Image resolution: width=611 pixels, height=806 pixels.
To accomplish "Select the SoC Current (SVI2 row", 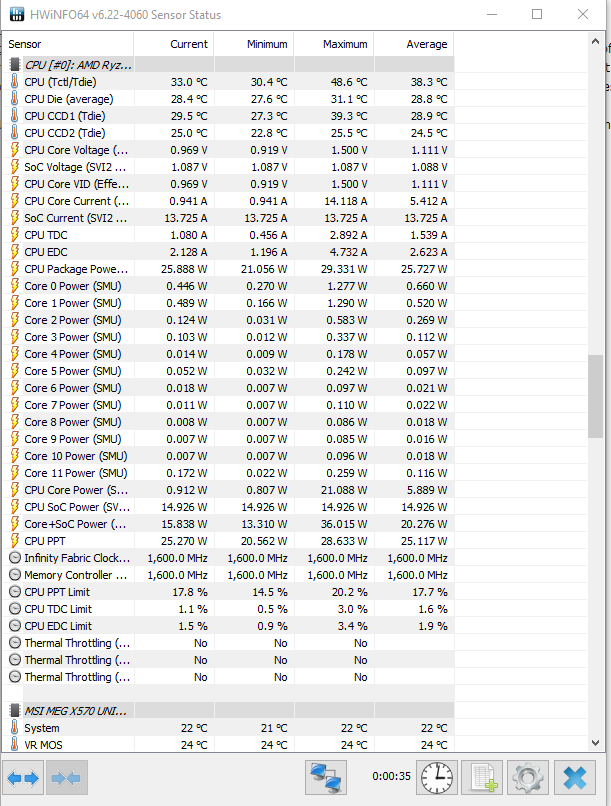I will coord(229,217).
